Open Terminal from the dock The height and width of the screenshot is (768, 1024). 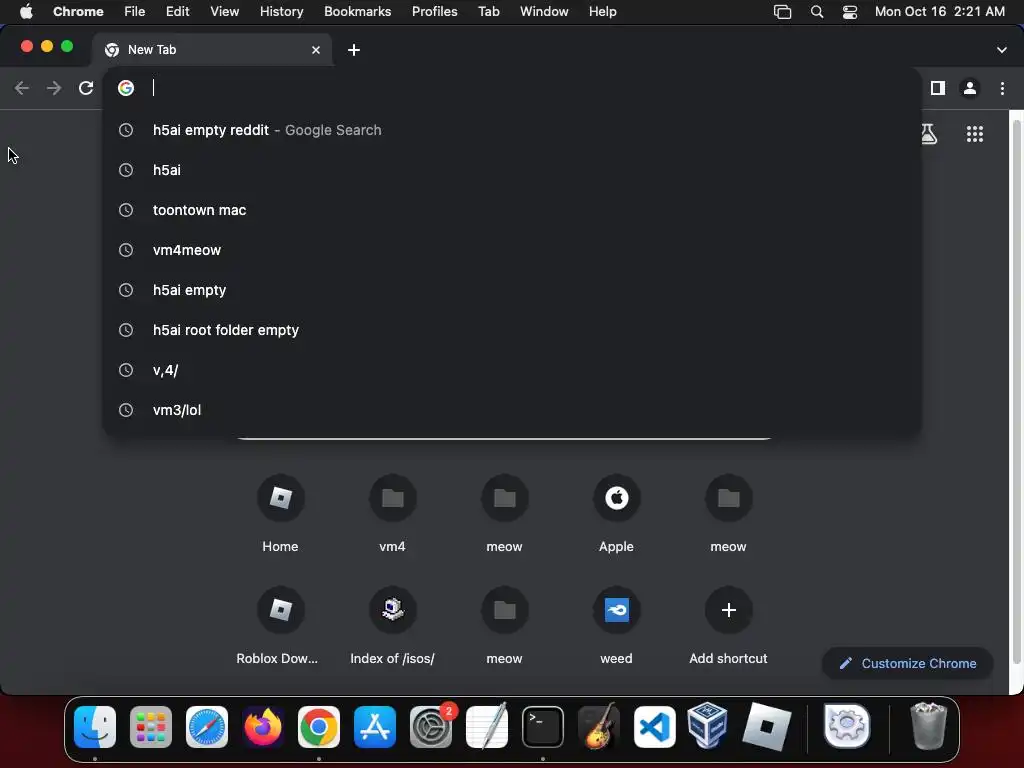543,727
